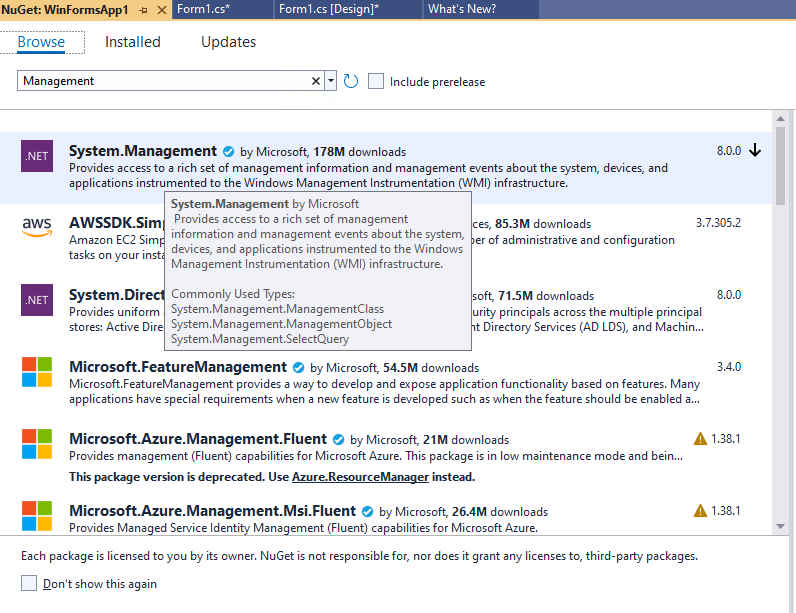Click version 8.0.0 of System.Management

(x=729, y=151)
